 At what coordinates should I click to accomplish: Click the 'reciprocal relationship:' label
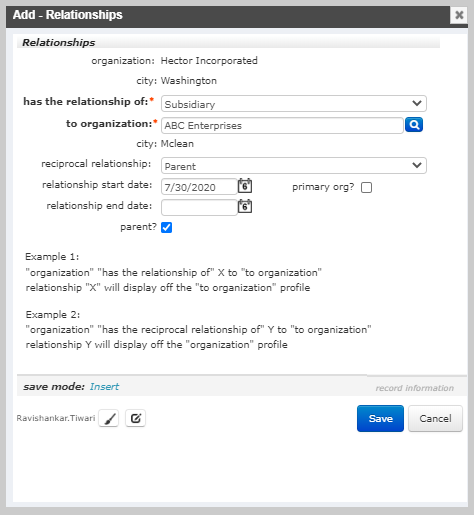(96, 164)
